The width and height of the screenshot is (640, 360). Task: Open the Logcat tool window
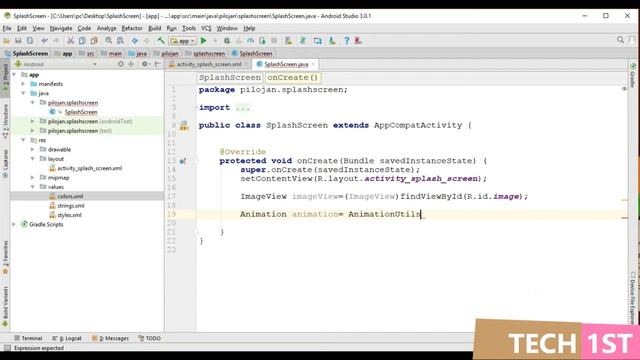67,338
